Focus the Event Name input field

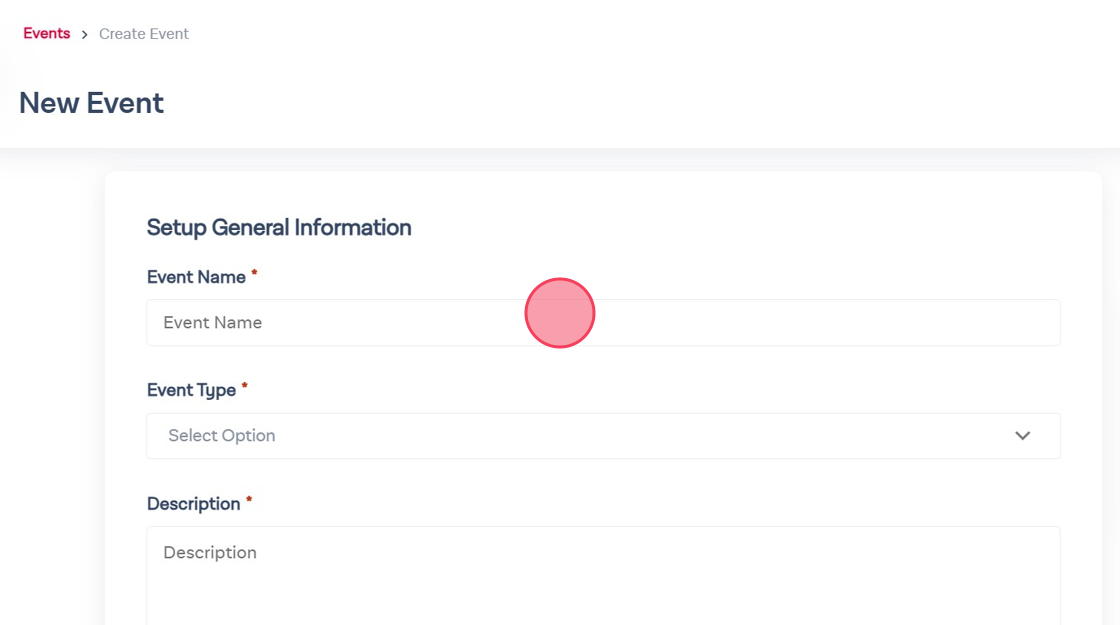click(x=800, y=323)
